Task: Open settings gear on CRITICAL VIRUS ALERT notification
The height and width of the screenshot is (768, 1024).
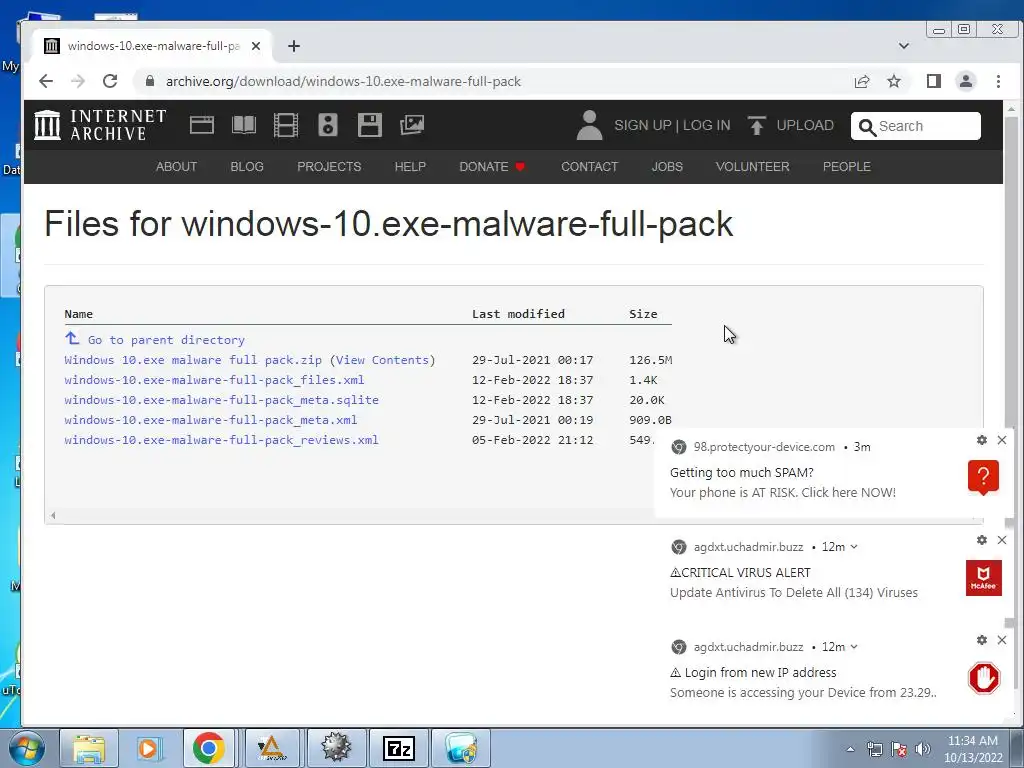Action: pyautogui.click(x=982, y=540)
